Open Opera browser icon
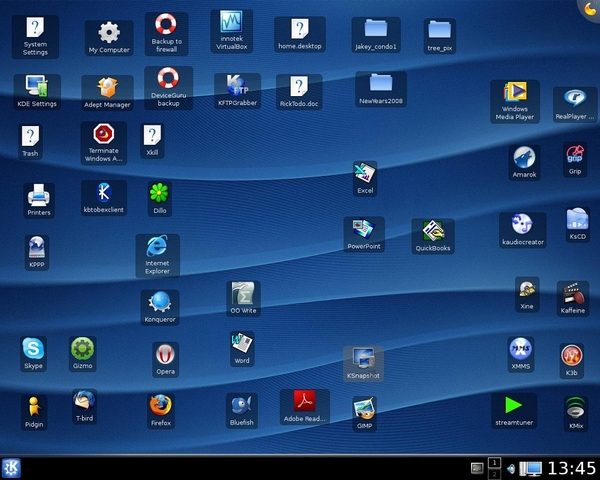 tap(165, 360)
